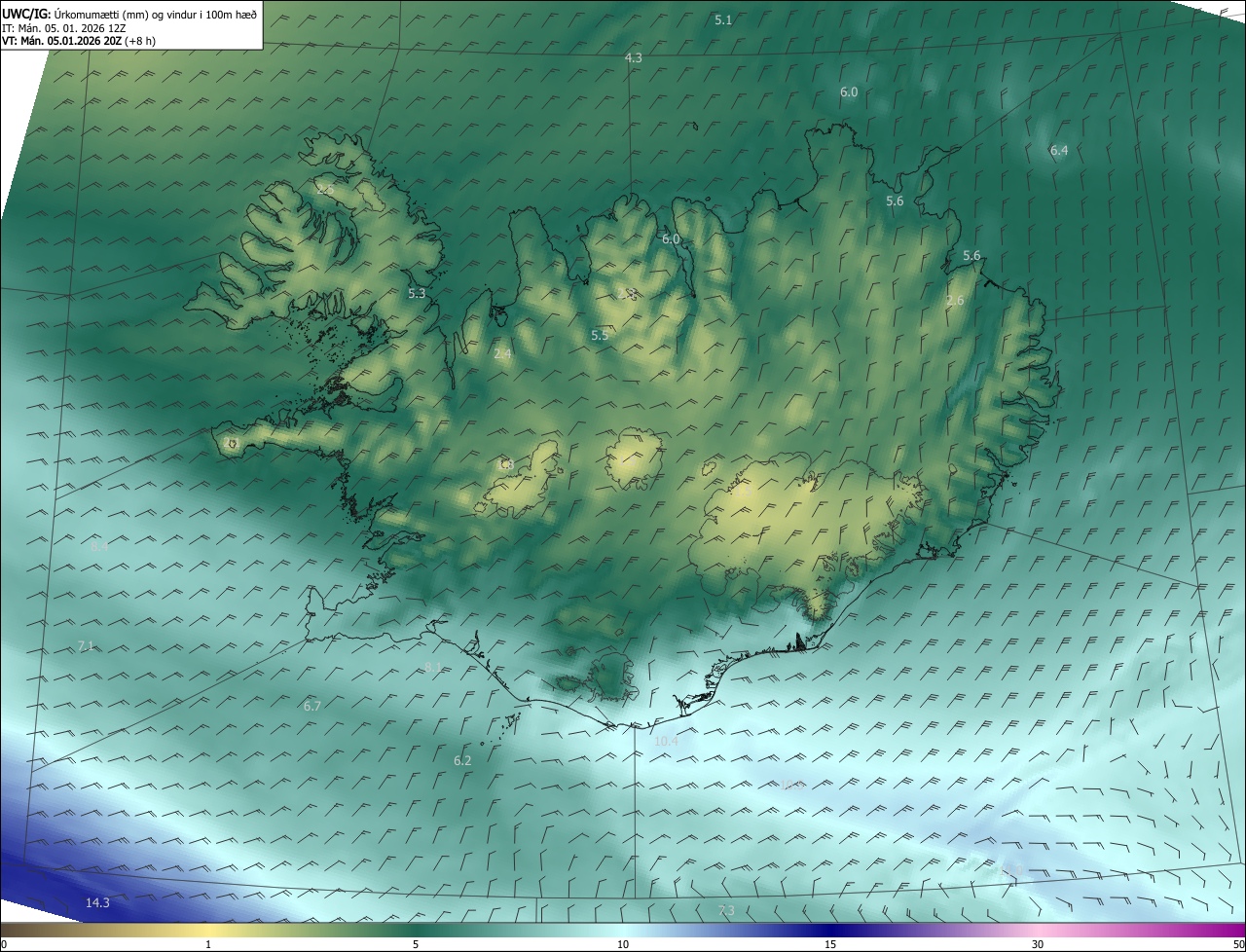Click the "30" tick label on colour scale

[x=1038, y=944]
